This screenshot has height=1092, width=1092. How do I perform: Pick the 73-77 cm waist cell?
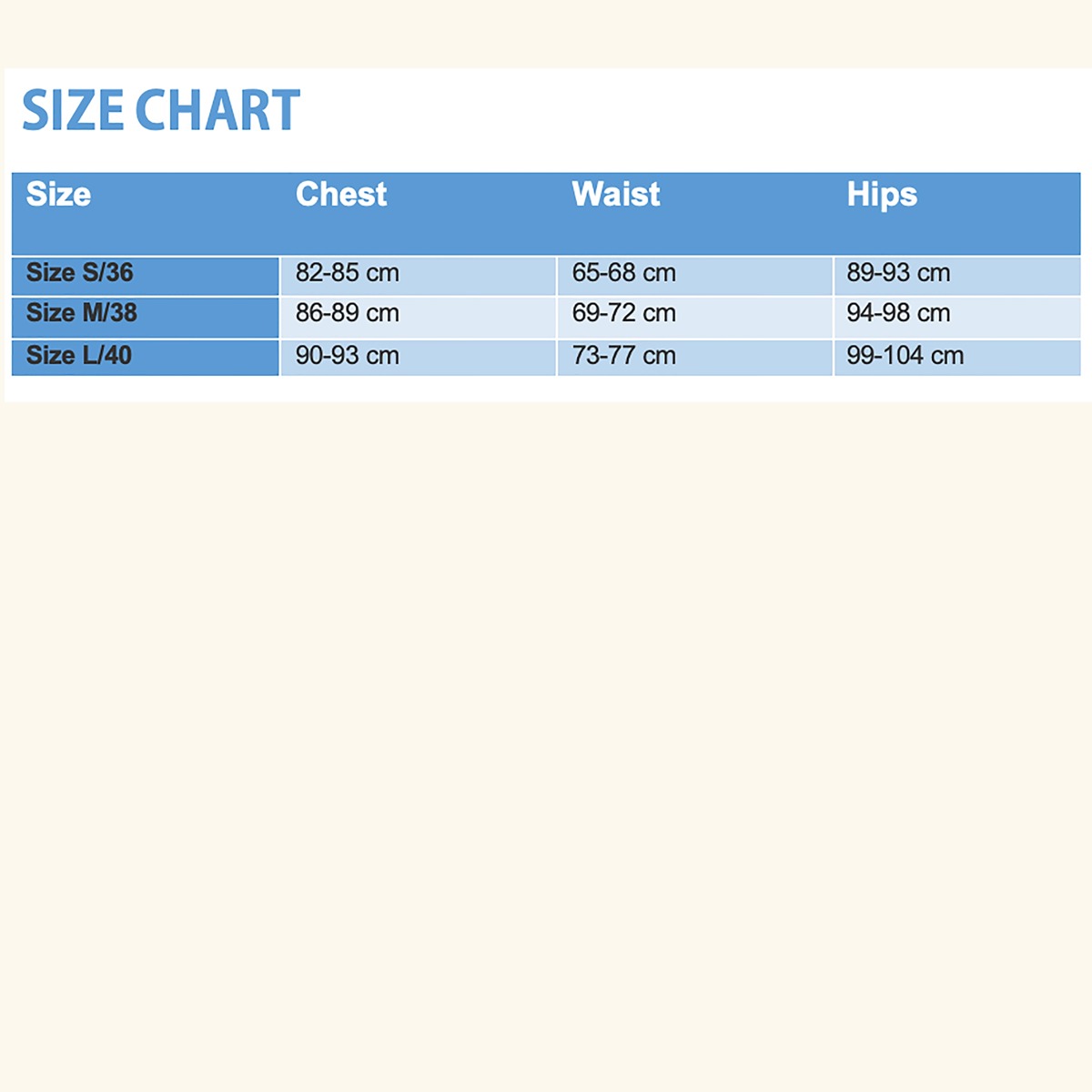(x=624, y=356)
